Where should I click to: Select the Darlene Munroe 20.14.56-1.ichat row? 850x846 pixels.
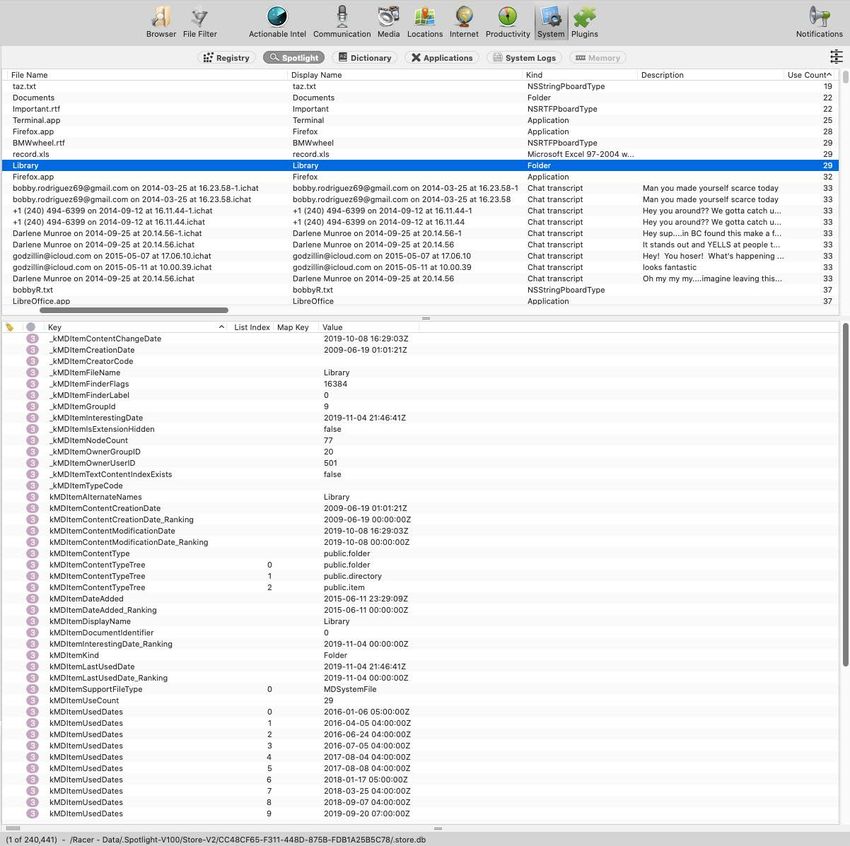tap(420, 233)
